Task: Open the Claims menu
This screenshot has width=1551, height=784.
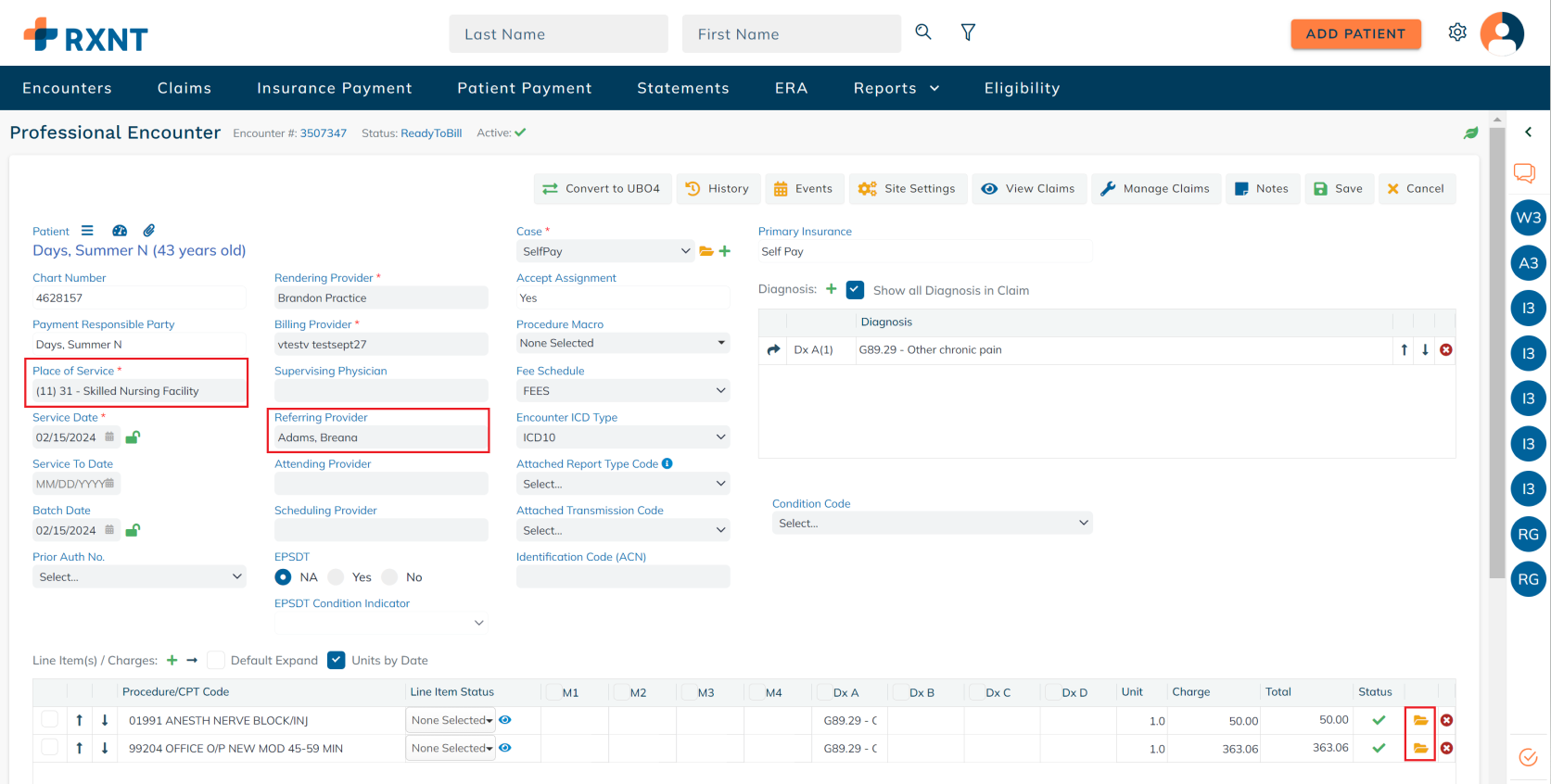Action: tap(184, 88)
